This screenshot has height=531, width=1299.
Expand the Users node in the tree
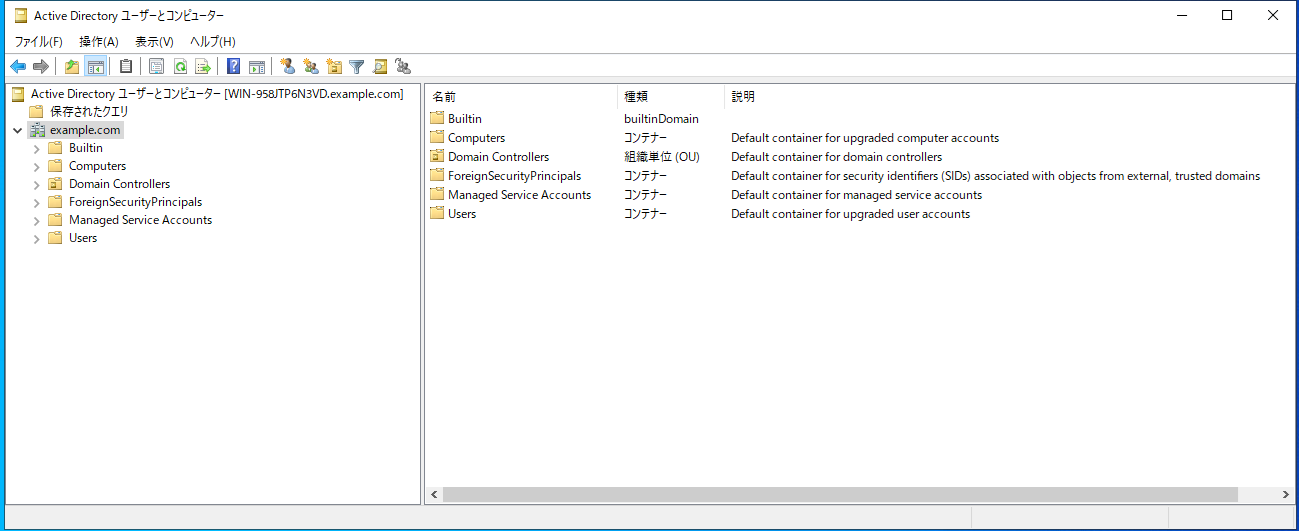(37, 238)
